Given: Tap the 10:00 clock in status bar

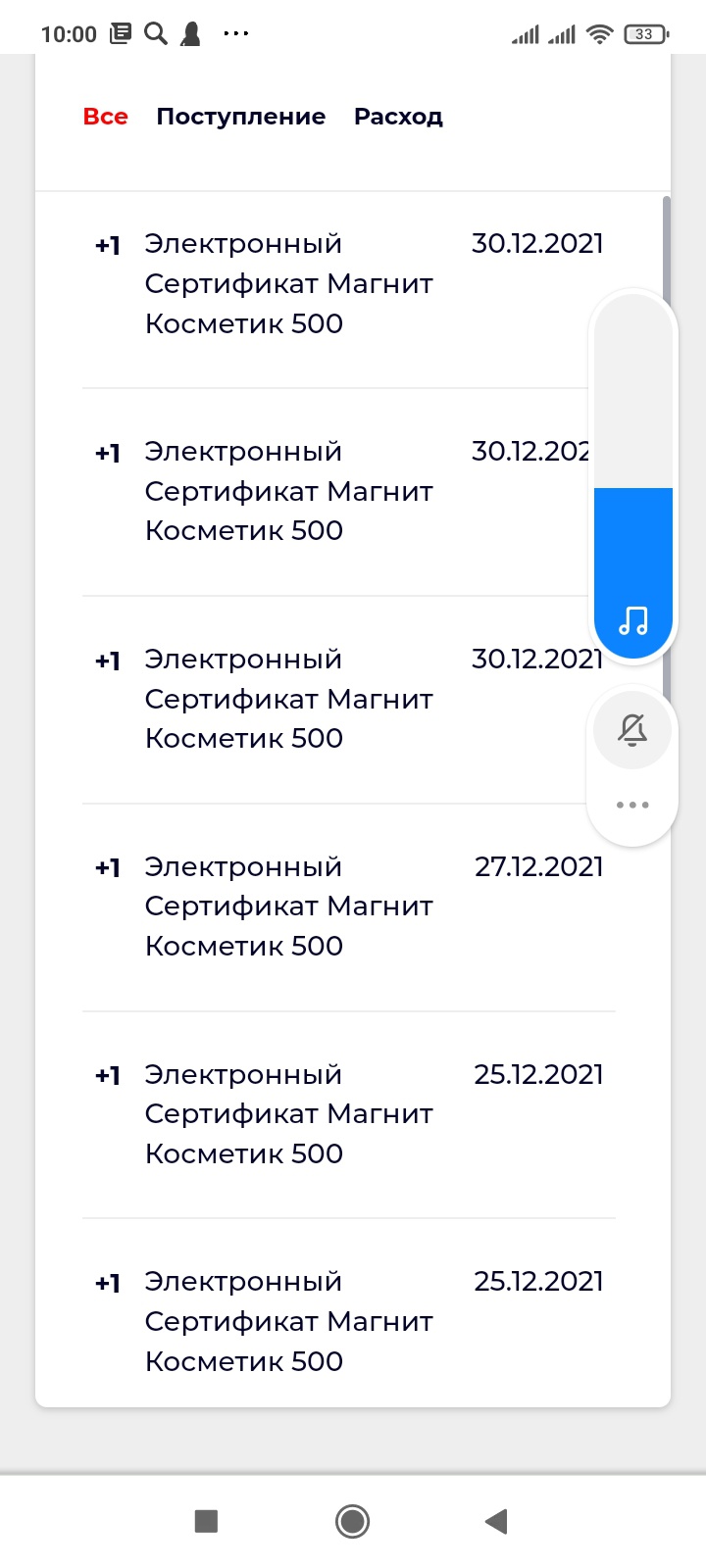Looking at the screenshot, I should click(69, 34).
